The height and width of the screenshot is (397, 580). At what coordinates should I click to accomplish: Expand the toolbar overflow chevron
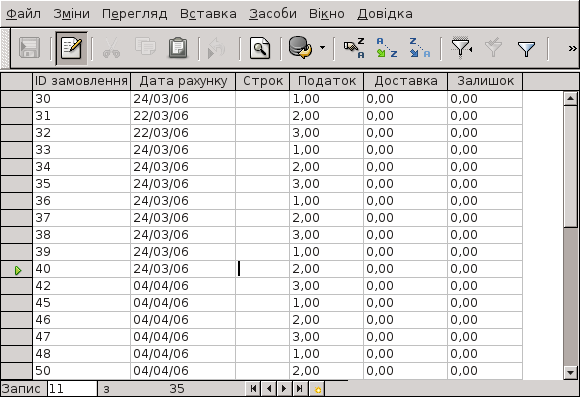[x=572, y=48]
